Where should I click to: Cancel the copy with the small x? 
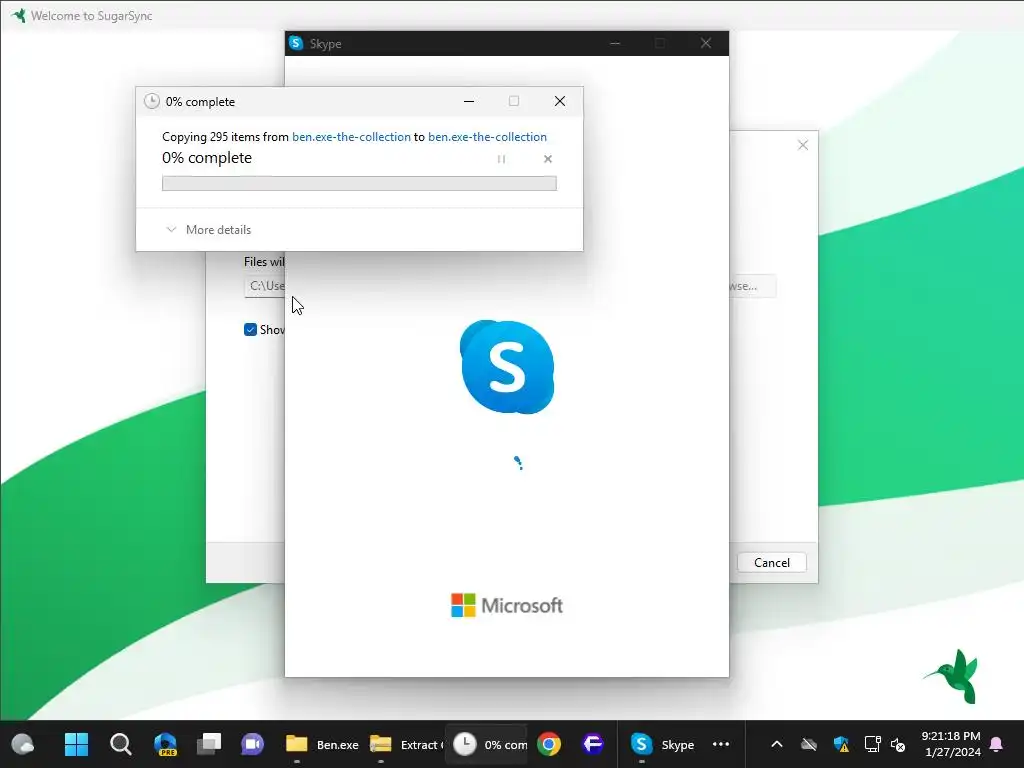pos(547,159)
